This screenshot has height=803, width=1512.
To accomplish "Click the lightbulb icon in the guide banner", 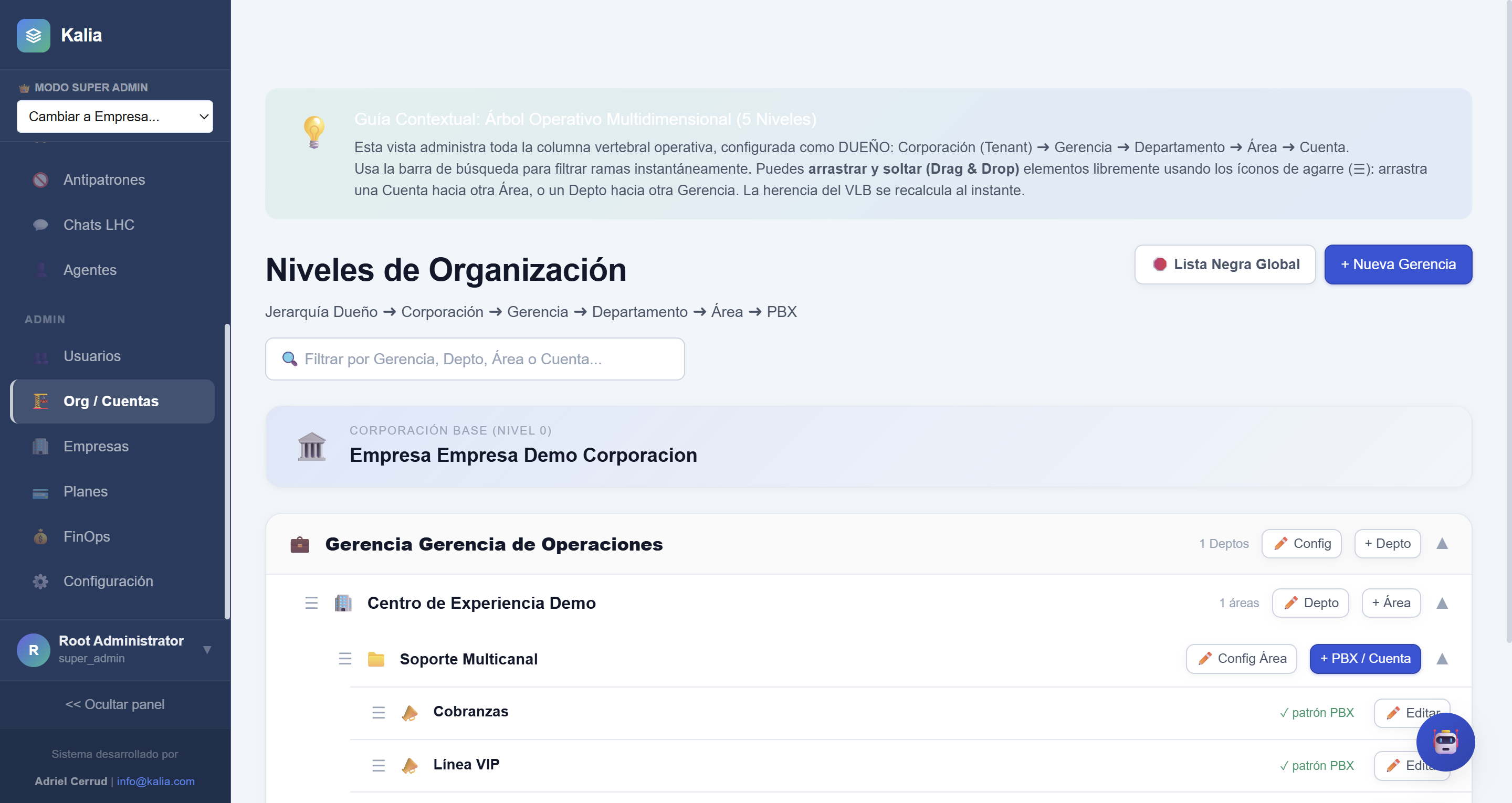I will tap(314, 132).
